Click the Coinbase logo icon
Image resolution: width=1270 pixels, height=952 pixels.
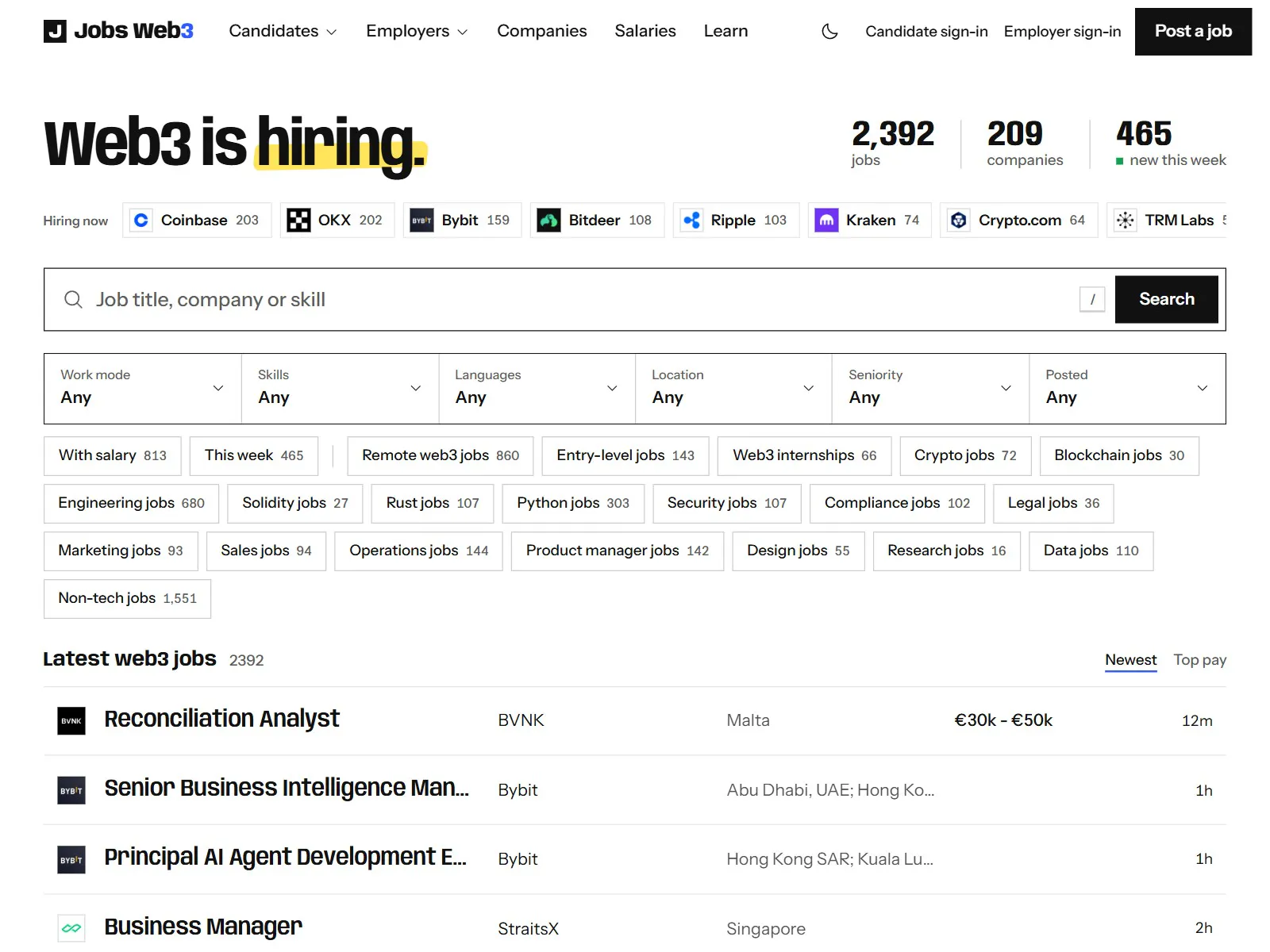(141, 220)
